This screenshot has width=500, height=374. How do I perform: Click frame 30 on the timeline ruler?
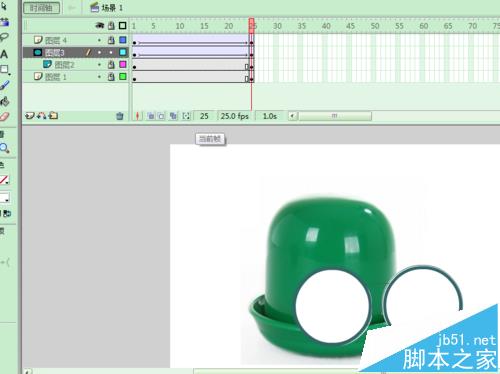click(277, 26)
